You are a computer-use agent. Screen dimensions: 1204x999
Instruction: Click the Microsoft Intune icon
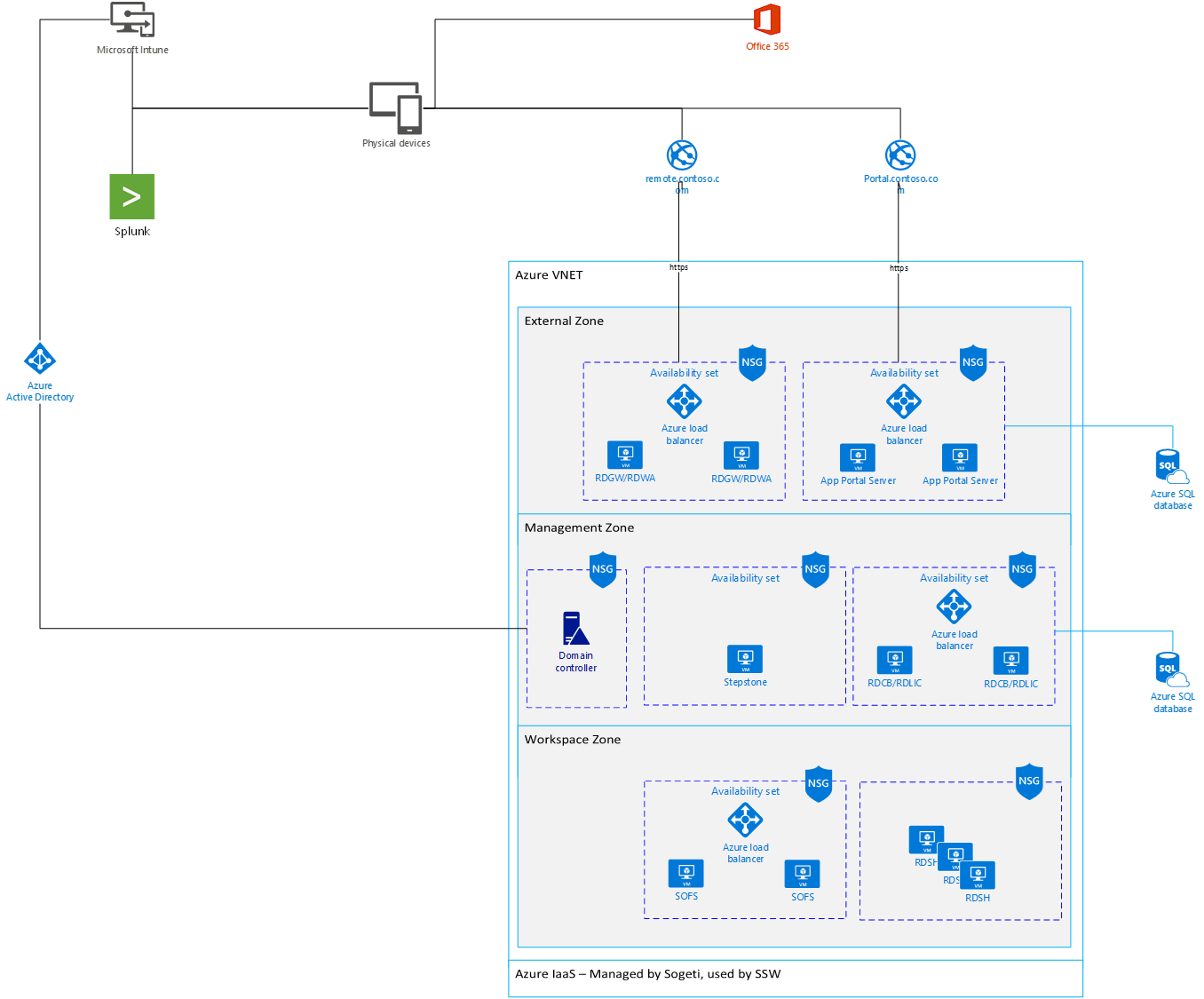pyautogui.click(x=132, y=20)
